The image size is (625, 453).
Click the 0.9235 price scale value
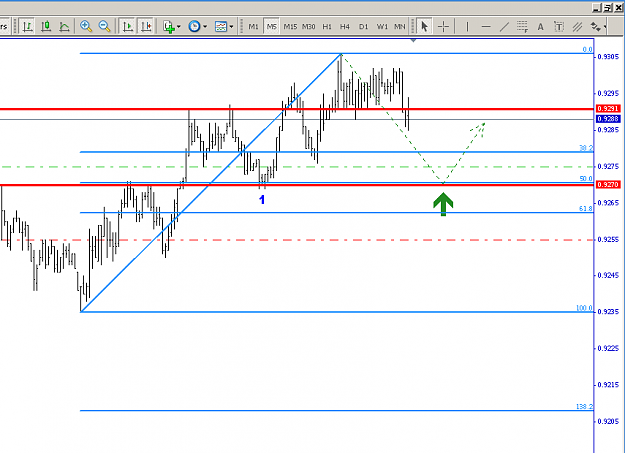608,311
